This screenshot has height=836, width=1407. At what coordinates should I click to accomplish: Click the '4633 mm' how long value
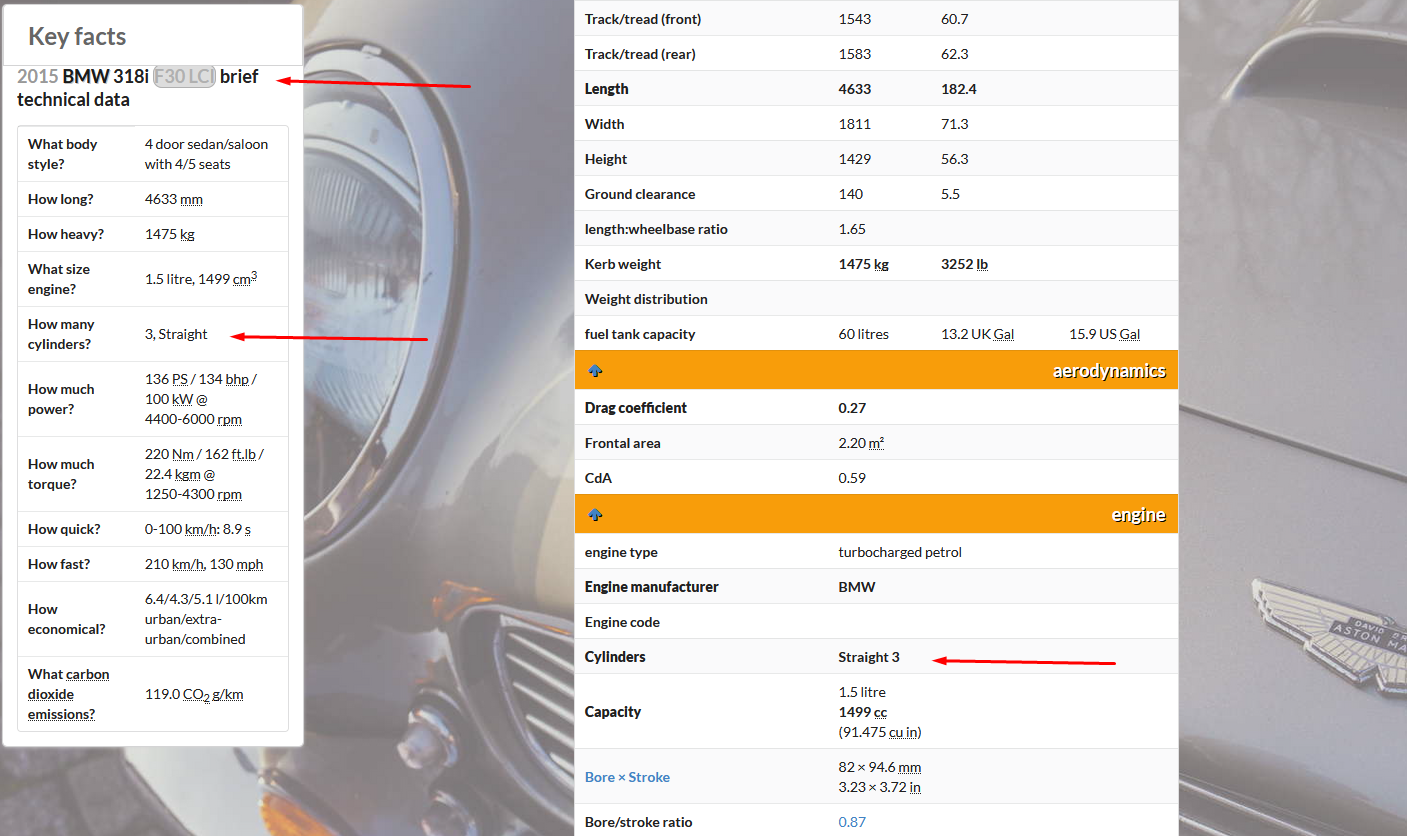(x=174, y=199)
